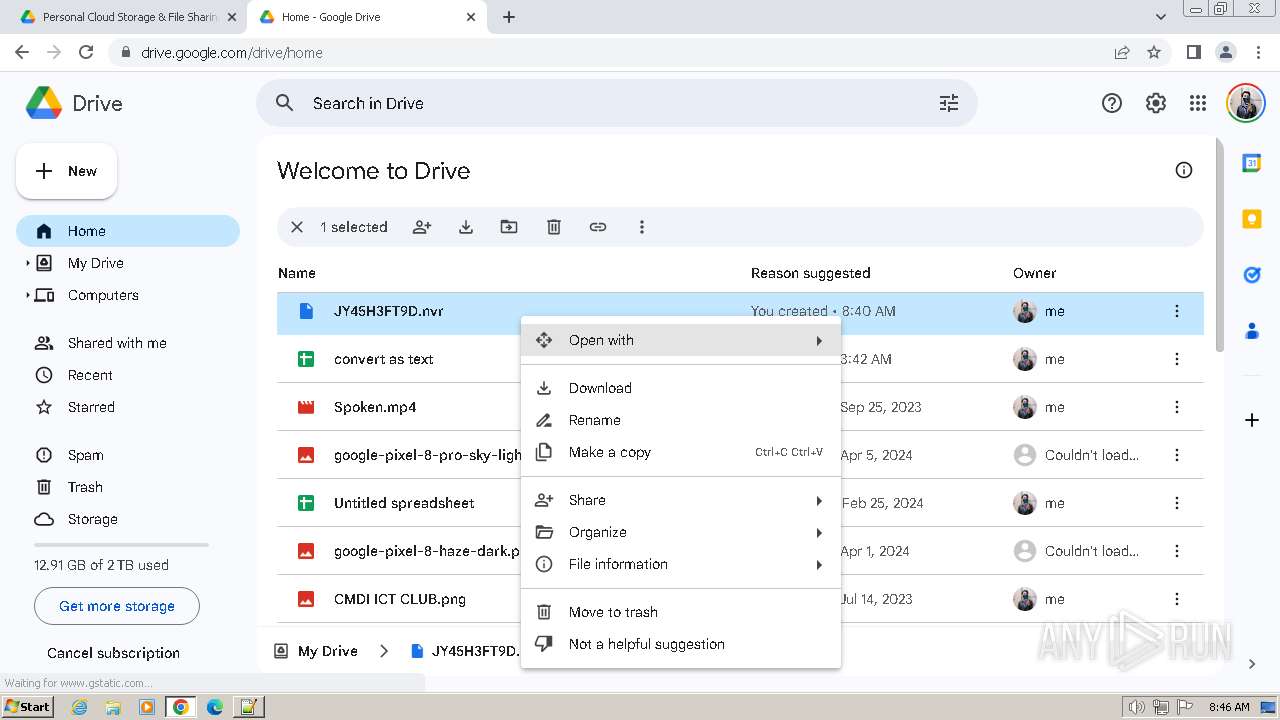Open more actions for CMDI ICT CLUB.png row
The width and height of the screenshot is (1280, 720).
(1177, 599)
